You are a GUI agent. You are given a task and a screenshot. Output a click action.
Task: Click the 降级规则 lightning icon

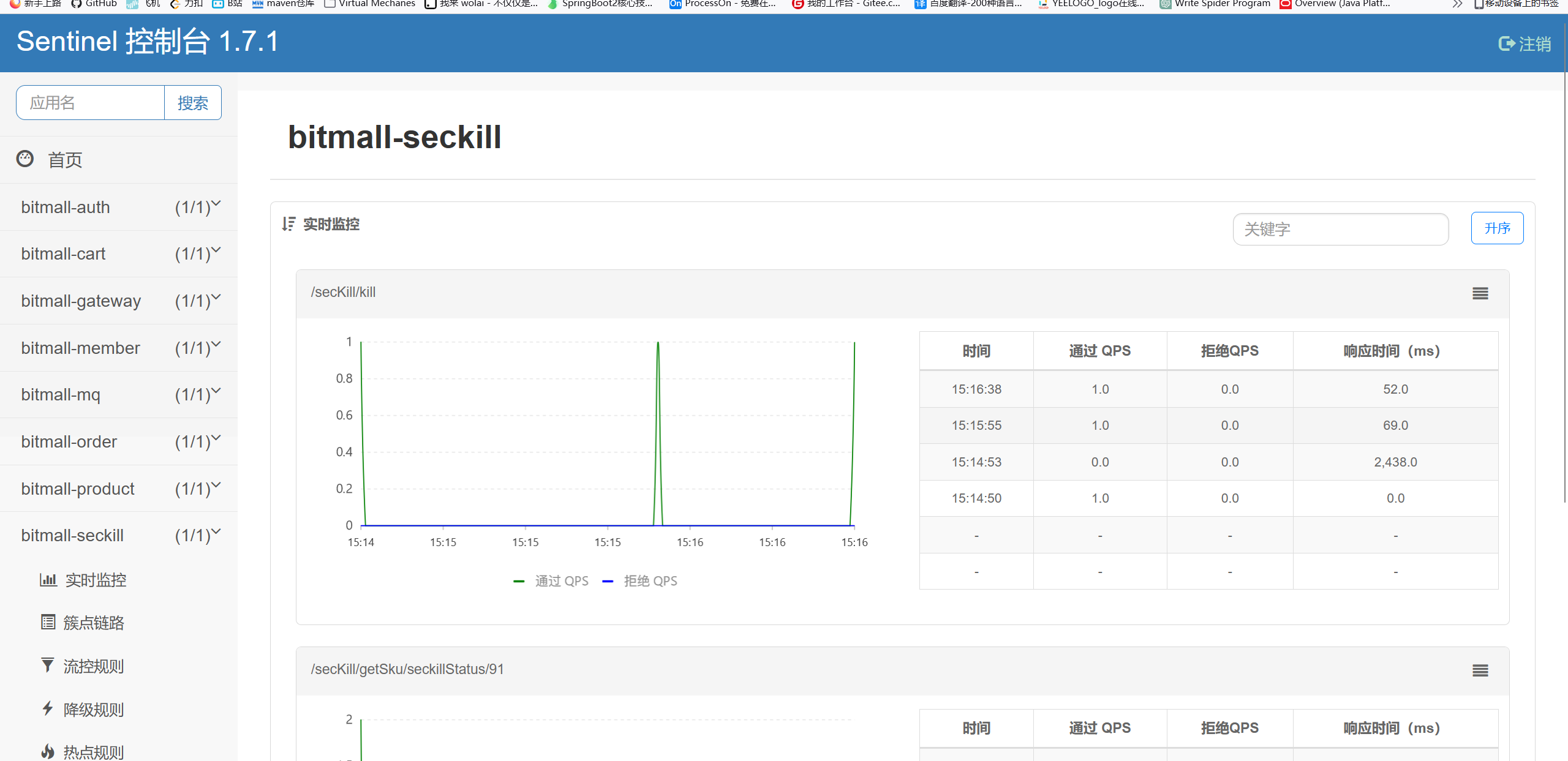[x=48, y=708]
